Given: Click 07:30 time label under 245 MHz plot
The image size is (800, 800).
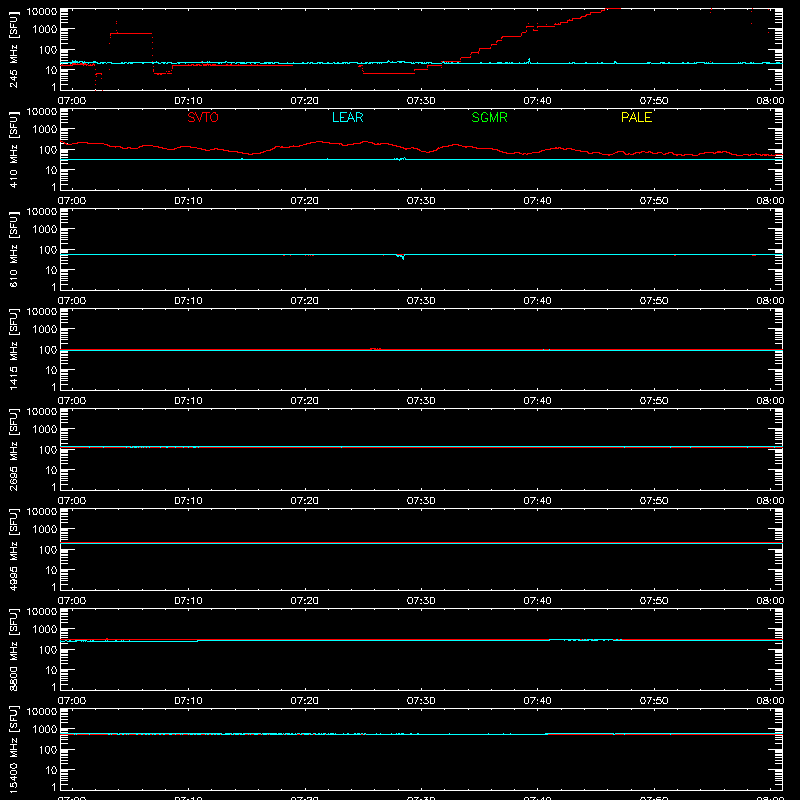Looking at the screenshot, I should pyautogui.click(x=421, y=101).
